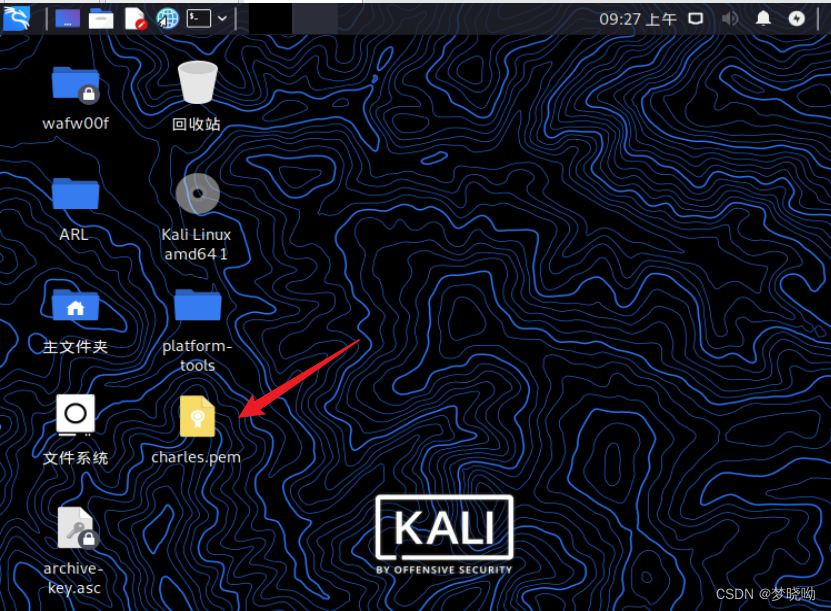Image resolution: width=831 pixels, height=611 pixels.
Task: Open the Kali dragon applications menu
Action: point(16,19)
